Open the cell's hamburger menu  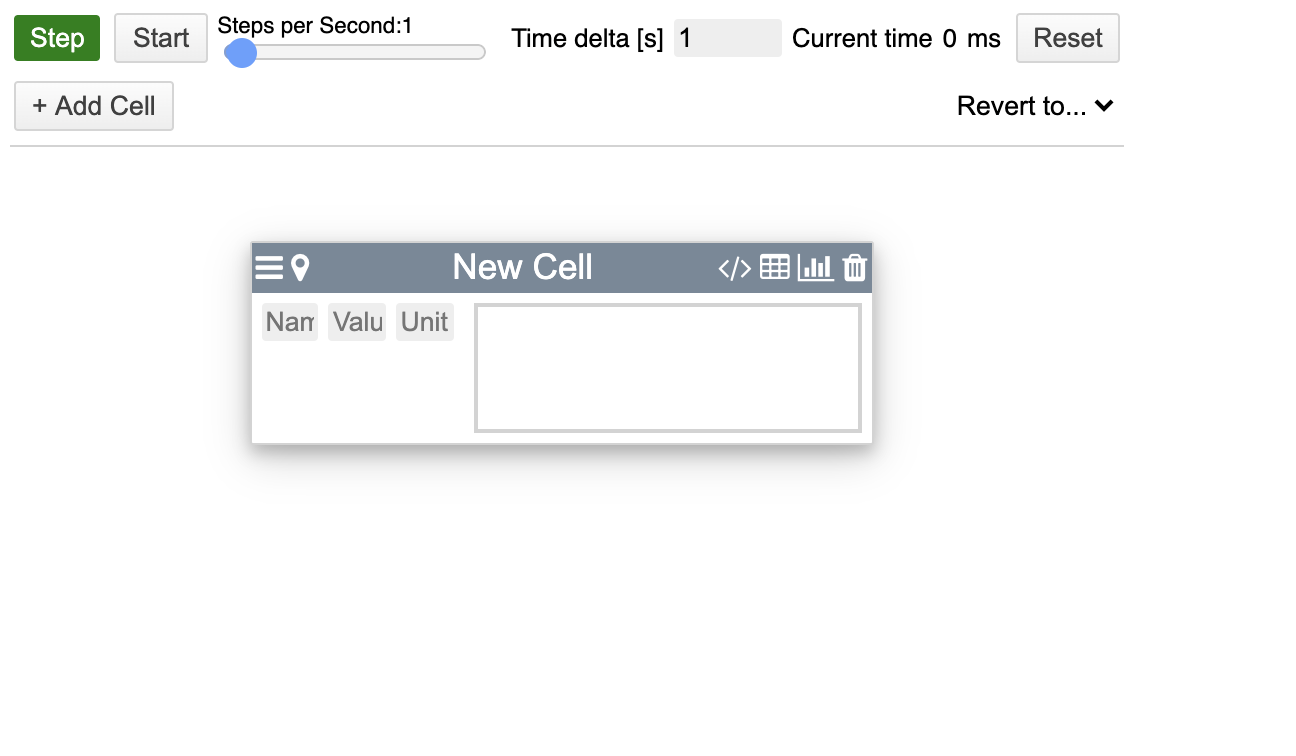[x=268, y=268]
